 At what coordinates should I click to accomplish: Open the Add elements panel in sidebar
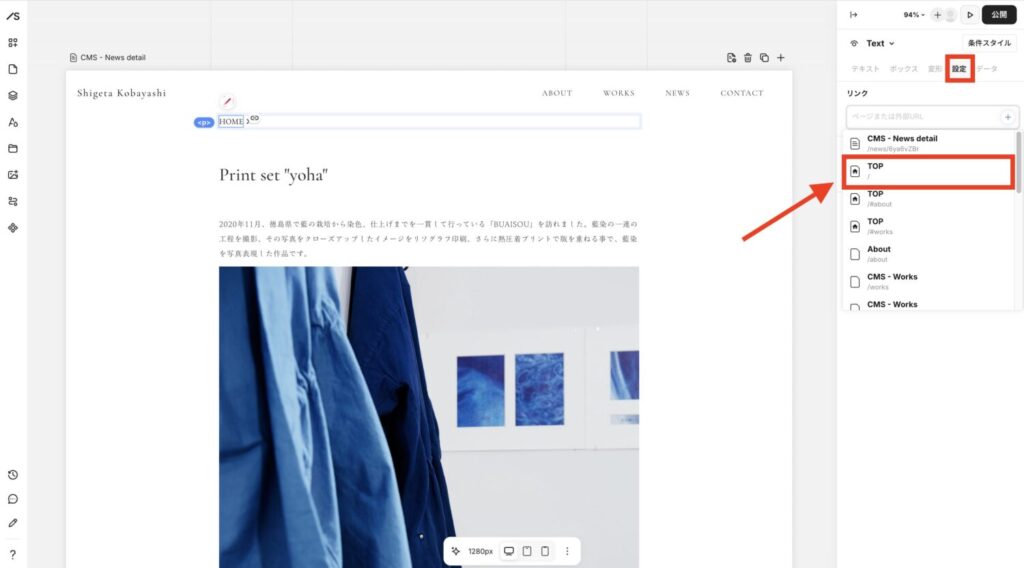[x=13, y=43]
